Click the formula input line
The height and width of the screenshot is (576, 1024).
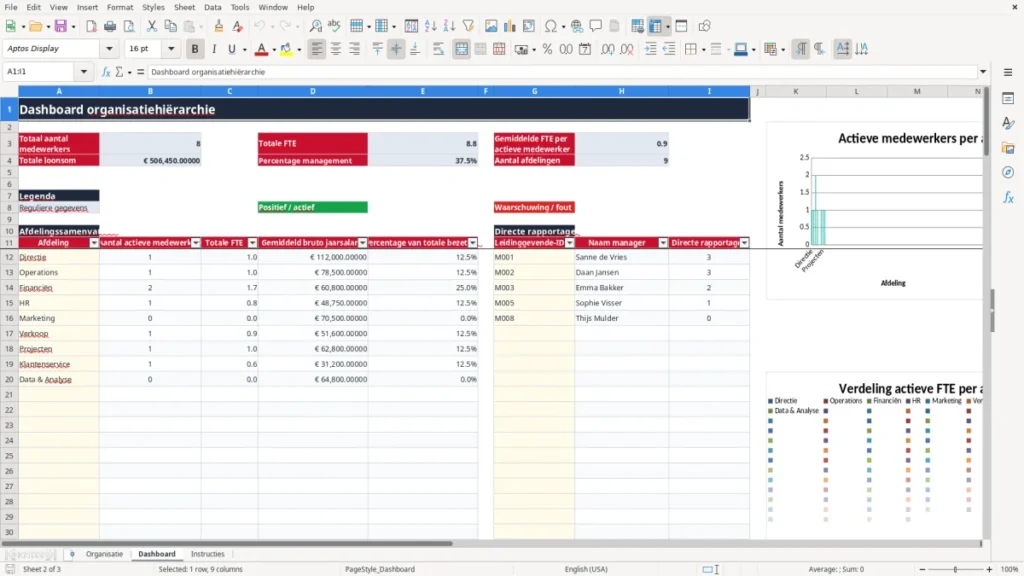(x=562, y=72)
